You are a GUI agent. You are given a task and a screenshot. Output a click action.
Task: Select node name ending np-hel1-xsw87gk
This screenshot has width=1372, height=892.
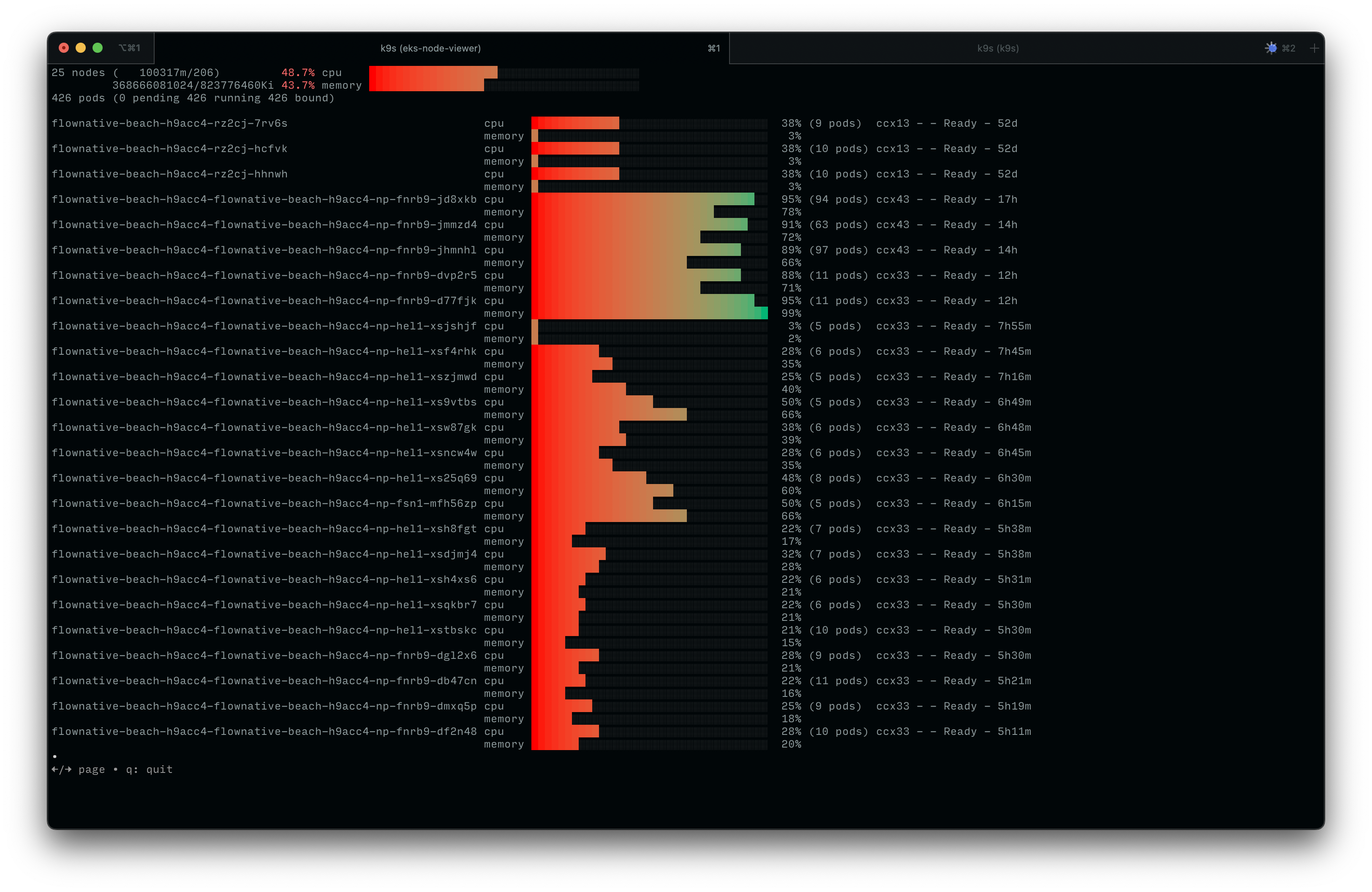click(264, 427)
